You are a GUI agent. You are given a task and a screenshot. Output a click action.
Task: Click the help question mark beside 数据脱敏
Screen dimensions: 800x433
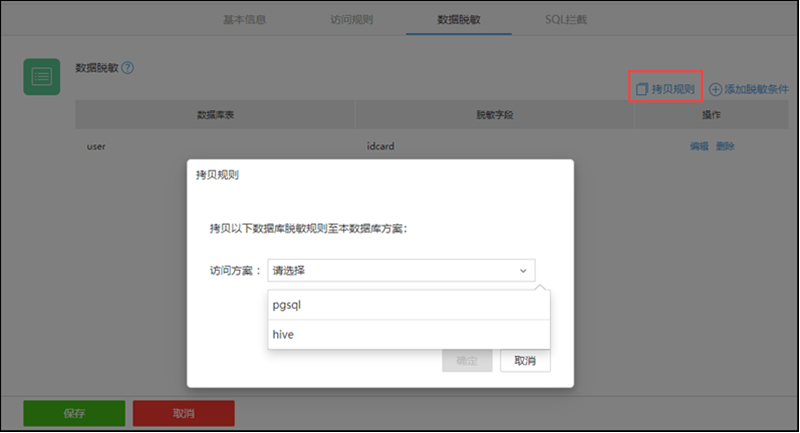[128, 68]
